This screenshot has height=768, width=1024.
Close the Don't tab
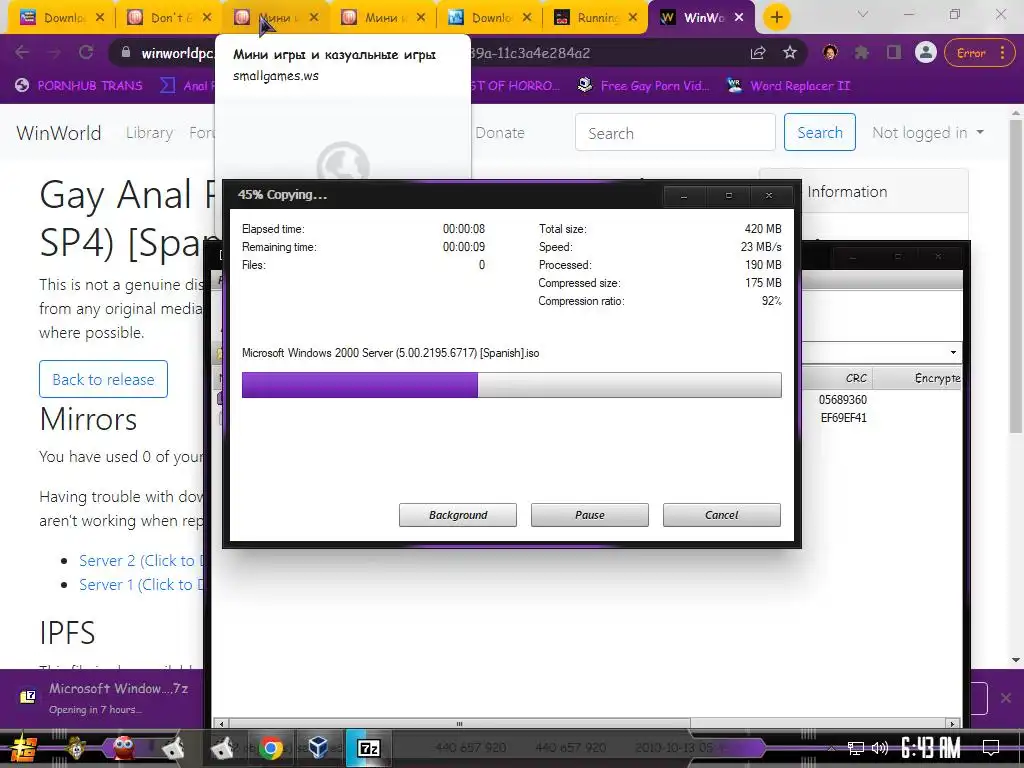tap(207, 18)
